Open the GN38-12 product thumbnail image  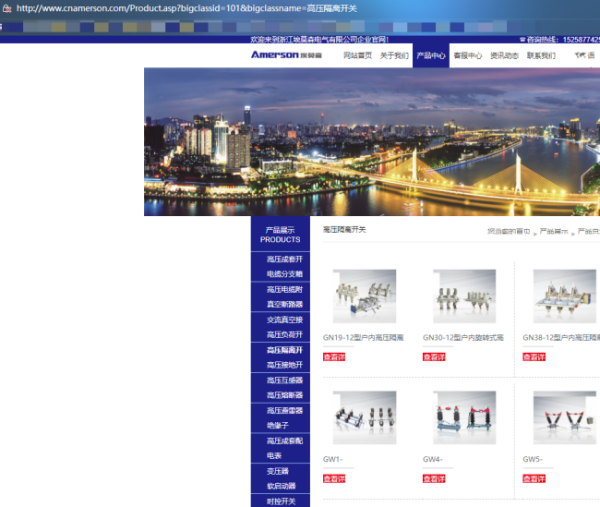(564, 295)
